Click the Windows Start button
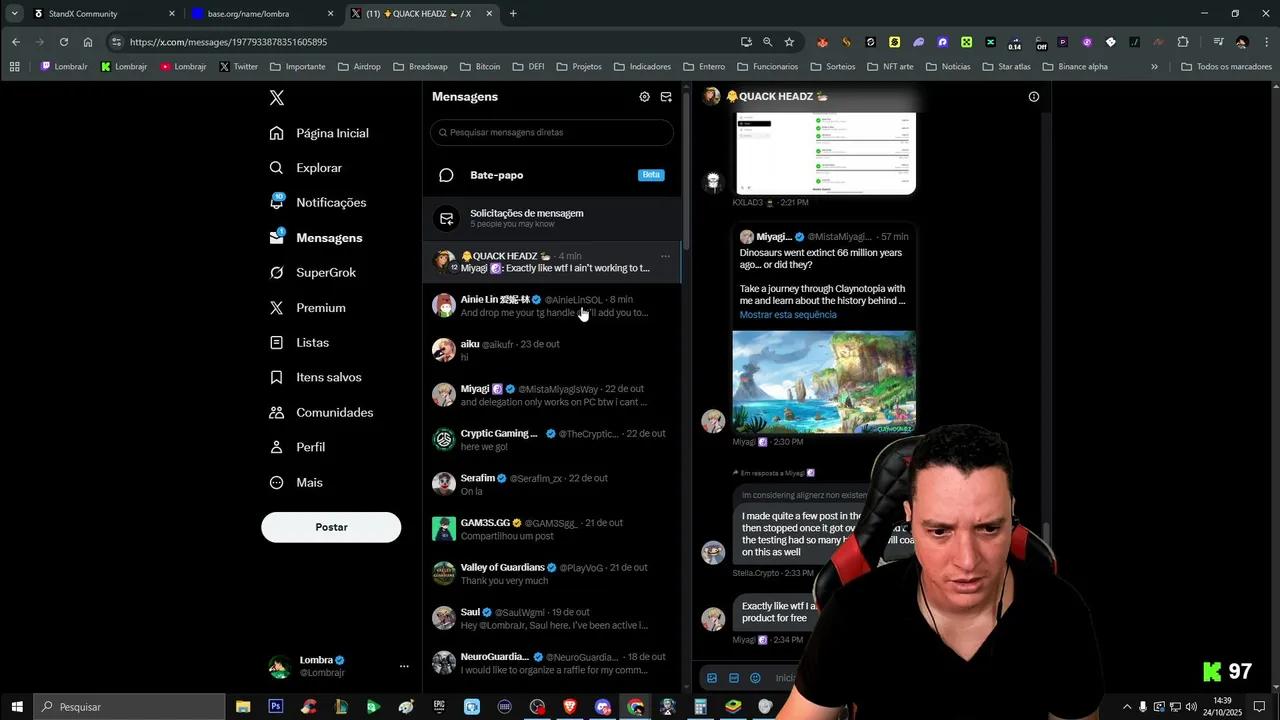This screenshot has width=1280, height=720. click(x=17, y=707)
